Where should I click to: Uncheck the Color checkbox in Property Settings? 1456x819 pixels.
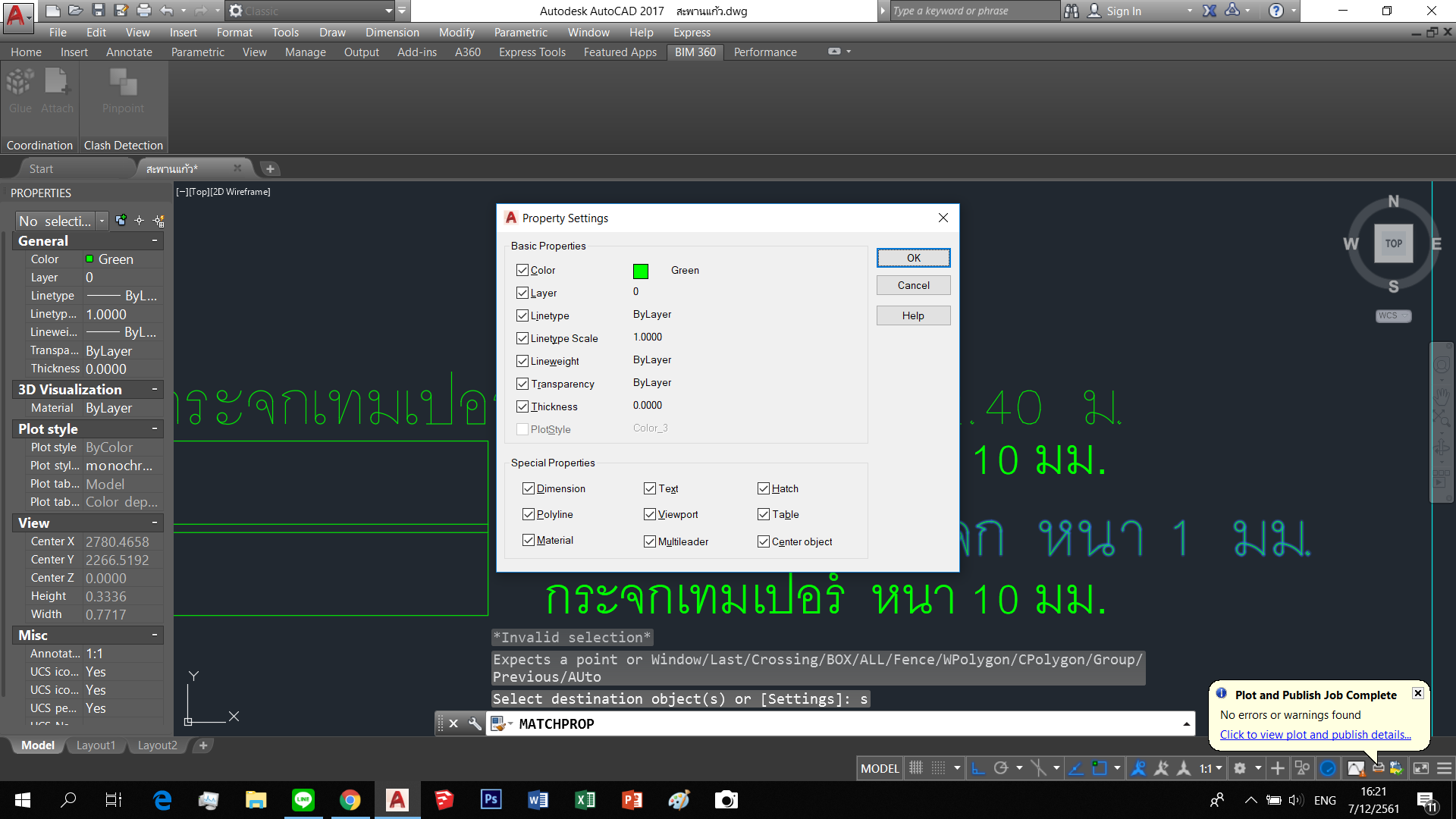[522, 270]
